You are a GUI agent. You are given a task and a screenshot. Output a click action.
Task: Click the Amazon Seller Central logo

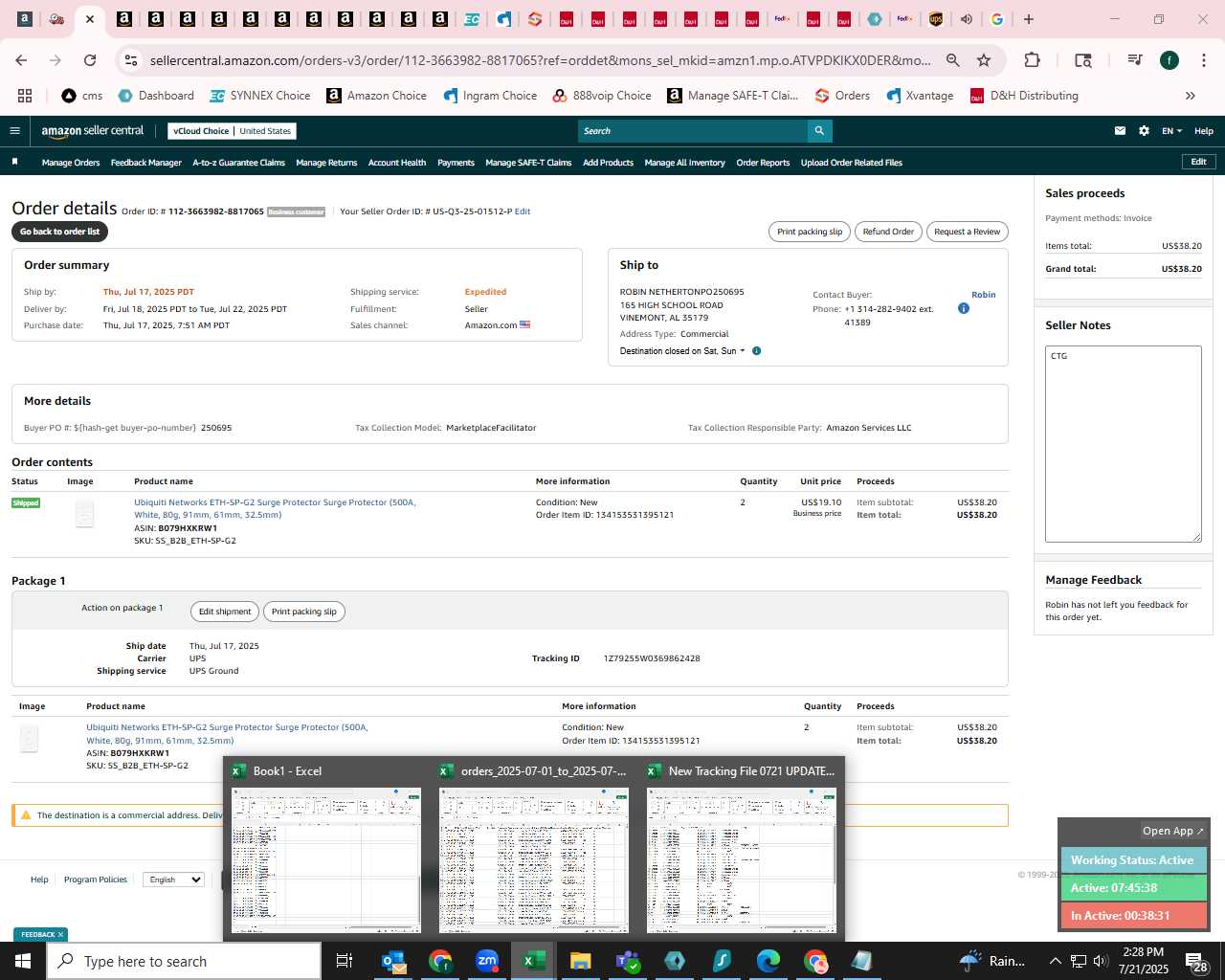tap(92, 131)
